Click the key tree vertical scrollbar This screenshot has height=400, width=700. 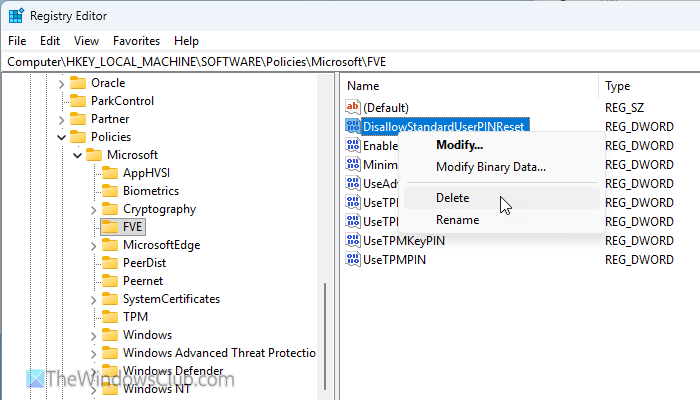tap(325, 336)
